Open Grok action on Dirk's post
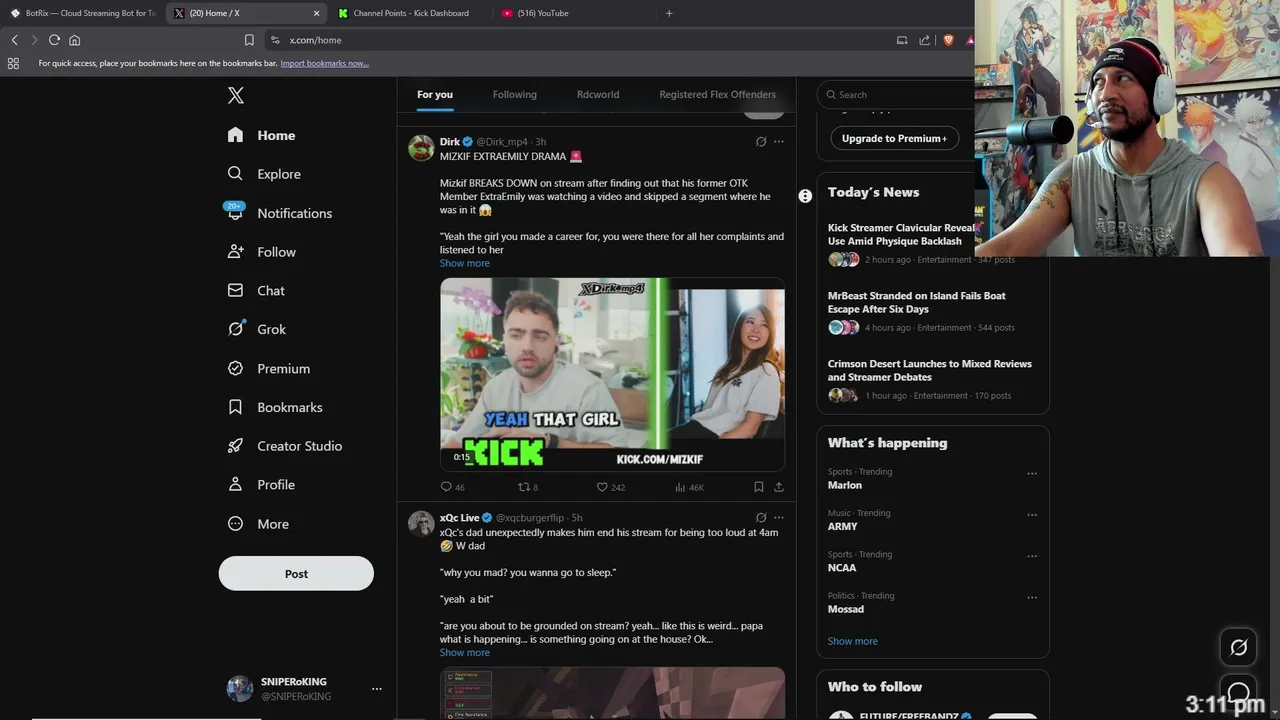The width and height of the screenshot is (1280, 720). (x=761, y=142)
